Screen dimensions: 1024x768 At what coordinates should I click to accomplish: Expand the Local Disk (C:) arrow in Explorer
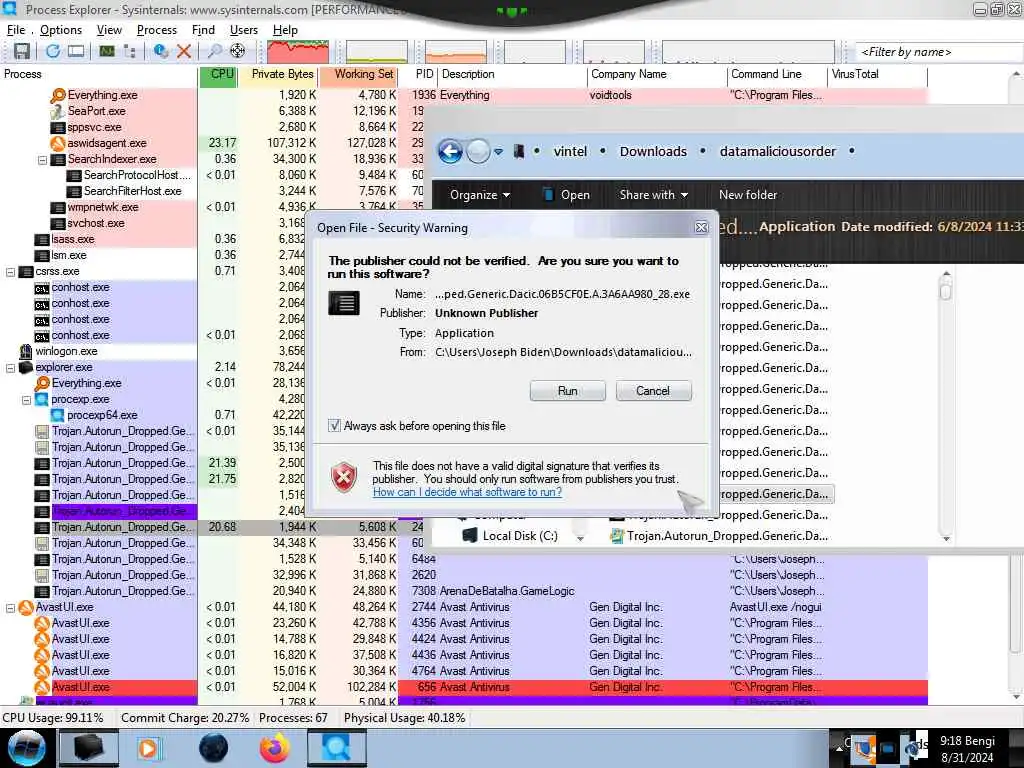point(579,537)
